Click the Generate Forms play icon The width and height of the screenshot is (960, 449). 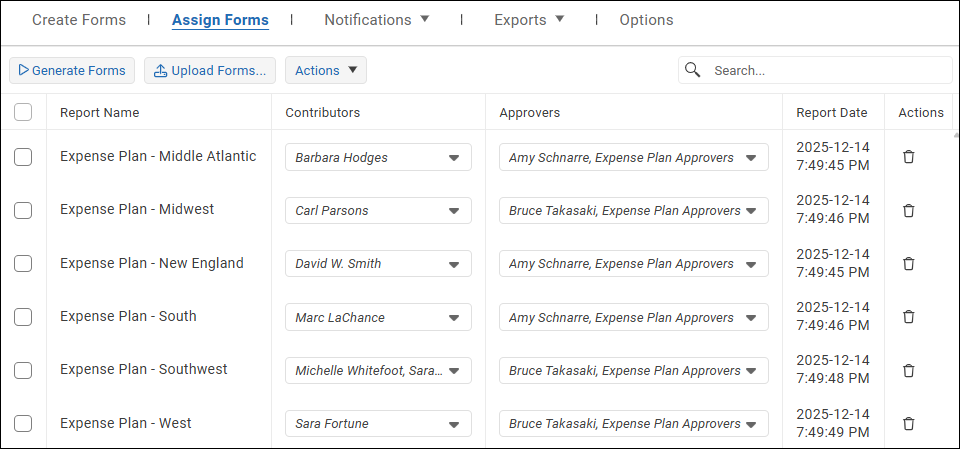point(23,70)
